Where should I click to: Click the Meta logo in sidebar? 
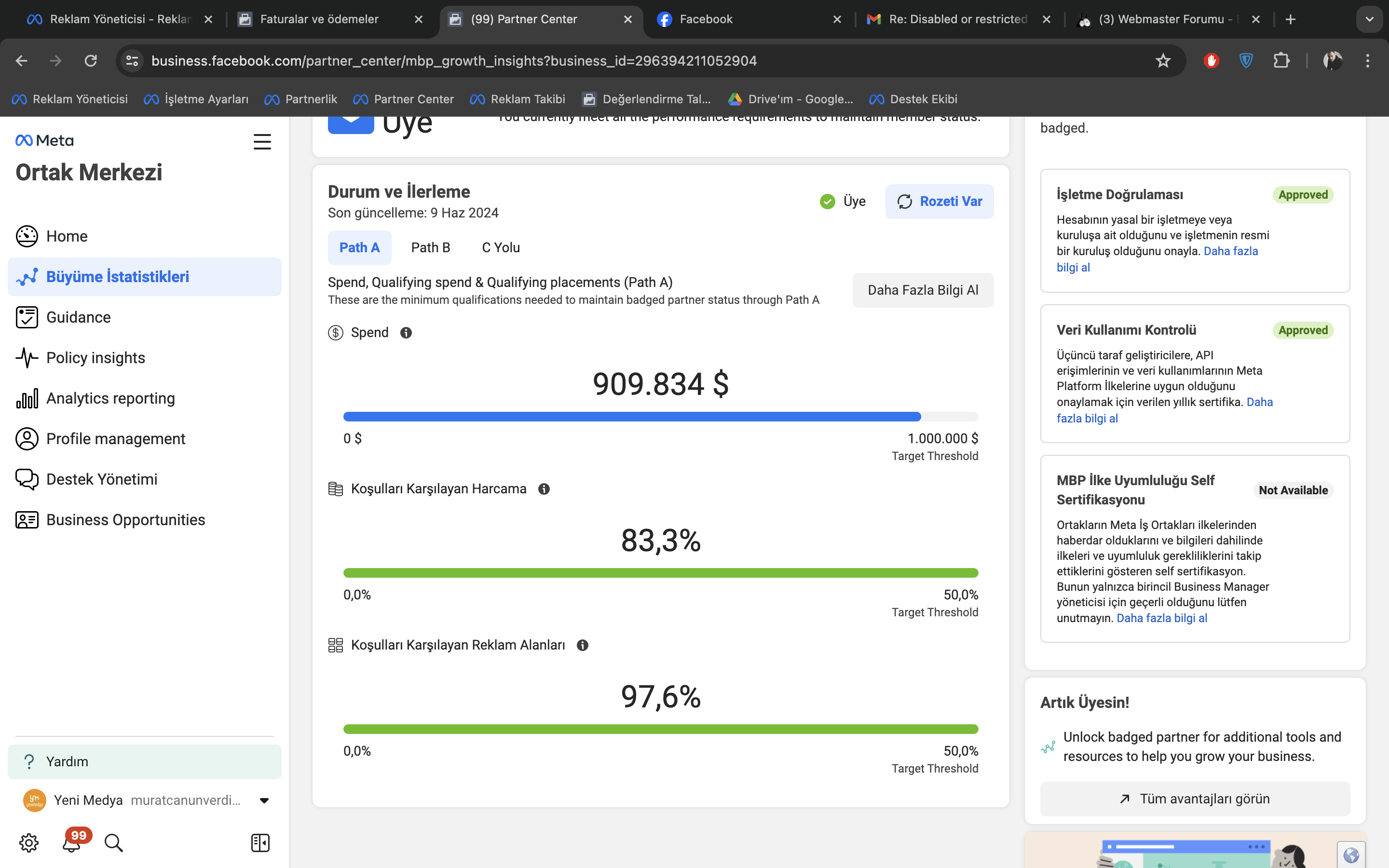click(45, 141)
